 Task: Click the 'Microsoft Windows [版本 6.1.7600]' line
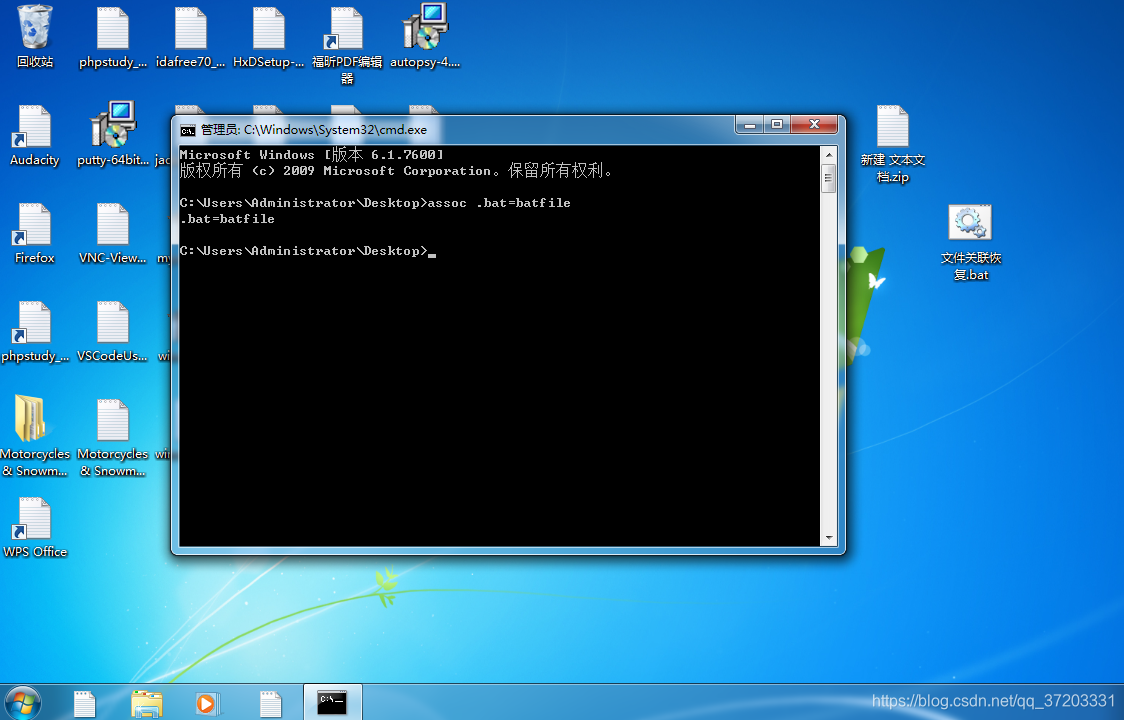311,154
